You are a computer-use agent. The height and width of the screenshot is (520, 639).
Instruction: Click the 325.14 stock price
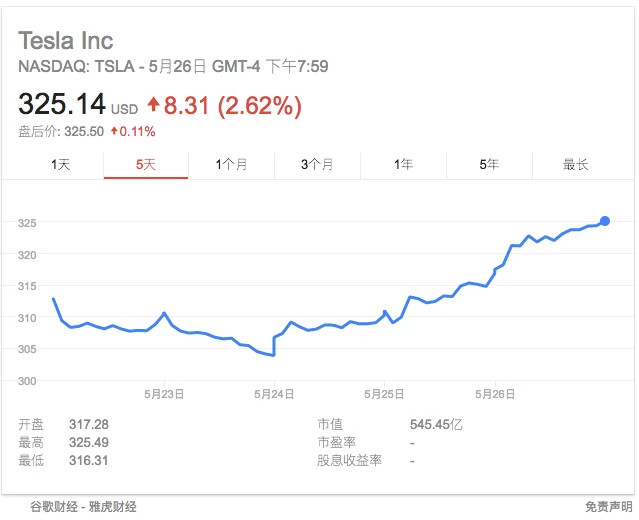click(62, 104)
